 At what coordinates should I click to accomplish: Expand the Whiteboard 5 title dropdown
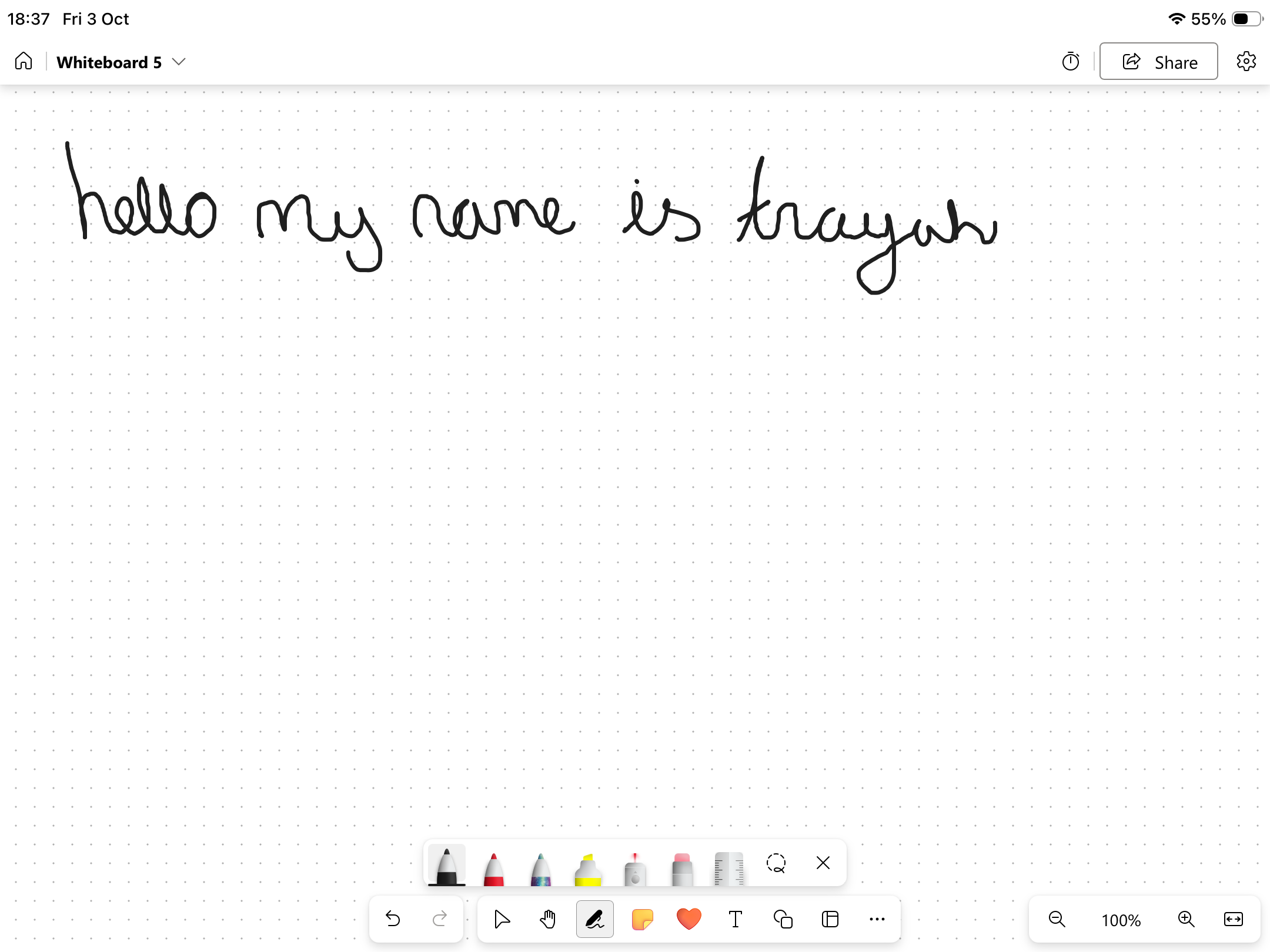(x=179, y=62)
